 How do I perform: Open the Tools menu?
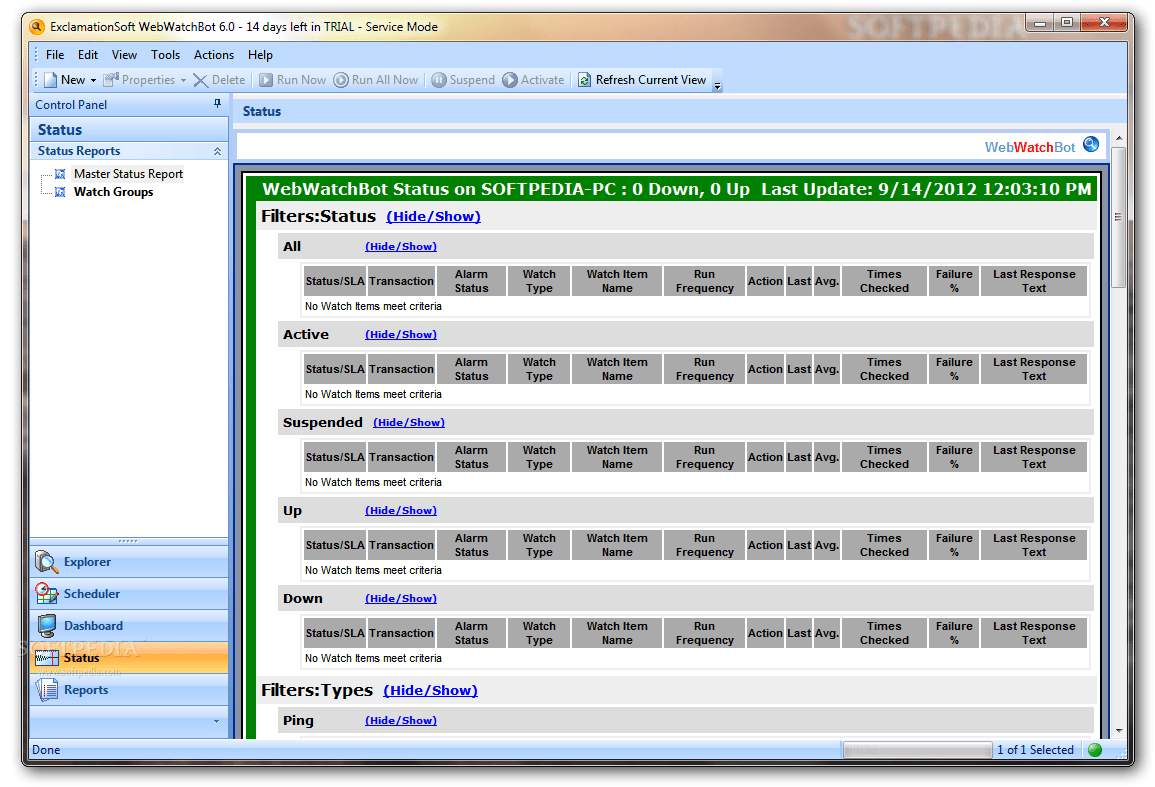[x=165, y=55]
